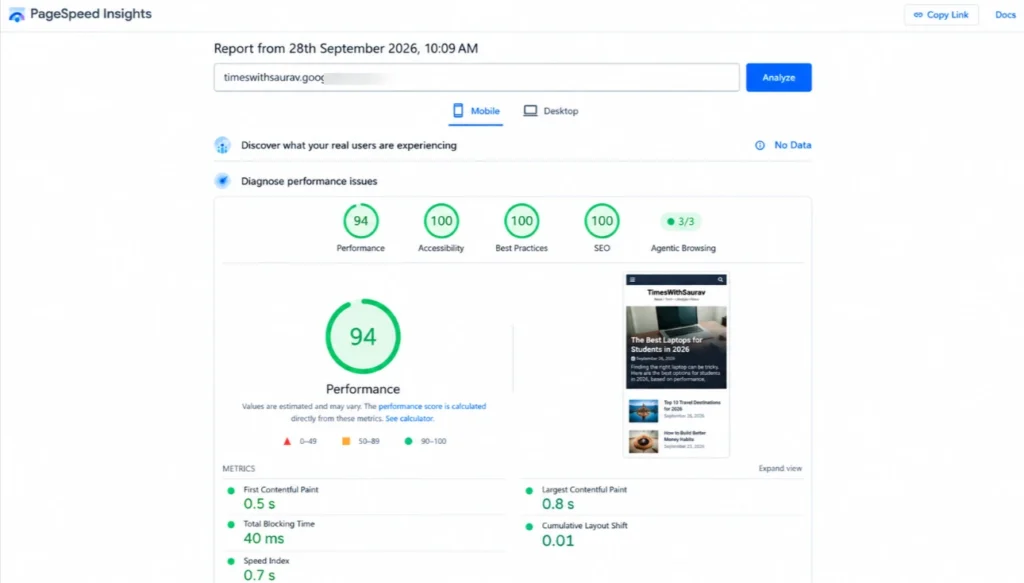Open the performance score is calculated link
The width and height of the screenshot is (1024, 583).
[432, 406]
